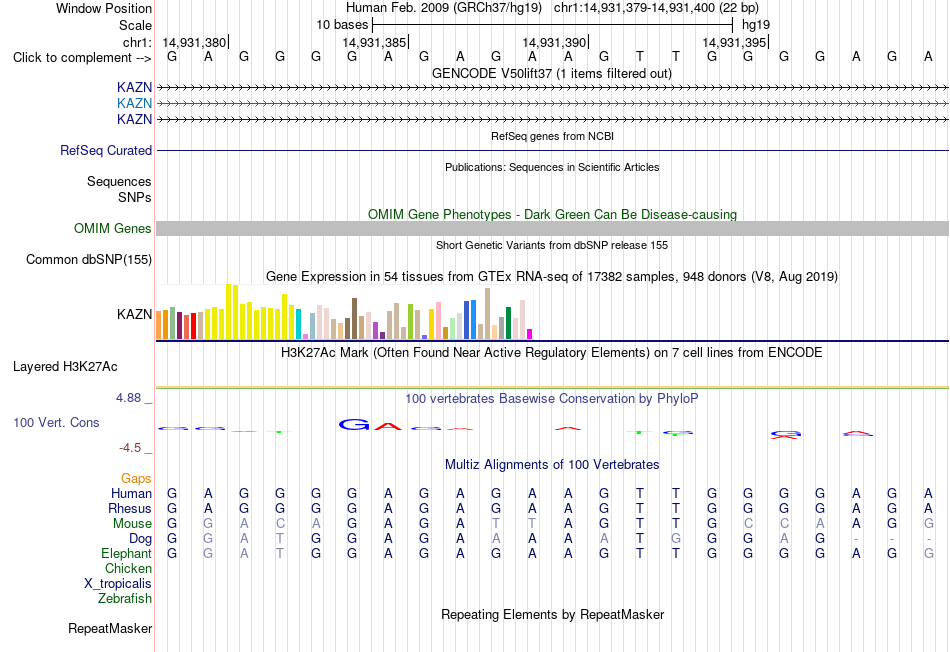
Task: Click 'Repeating Elements by RepeatMasker' title
Action: [553, 614]
